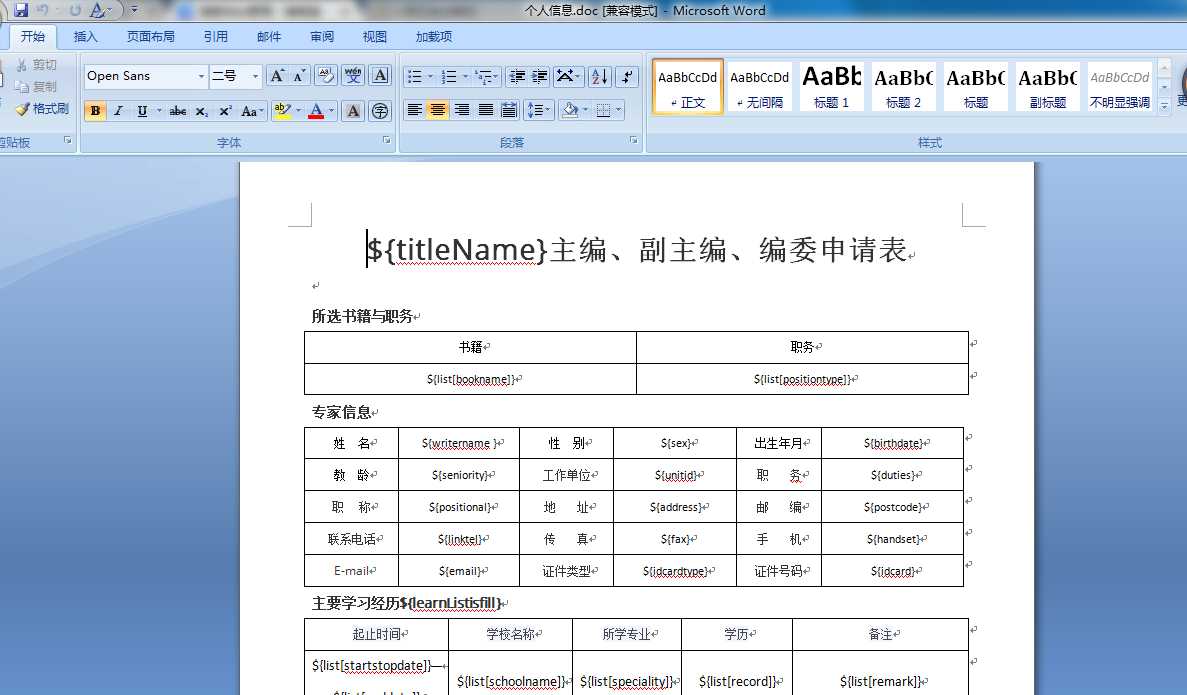The height and width of the screenshot is (695, 1187).
Task: Click the Clear Formatting eraser icon
Action: click(x=326, y=75)
